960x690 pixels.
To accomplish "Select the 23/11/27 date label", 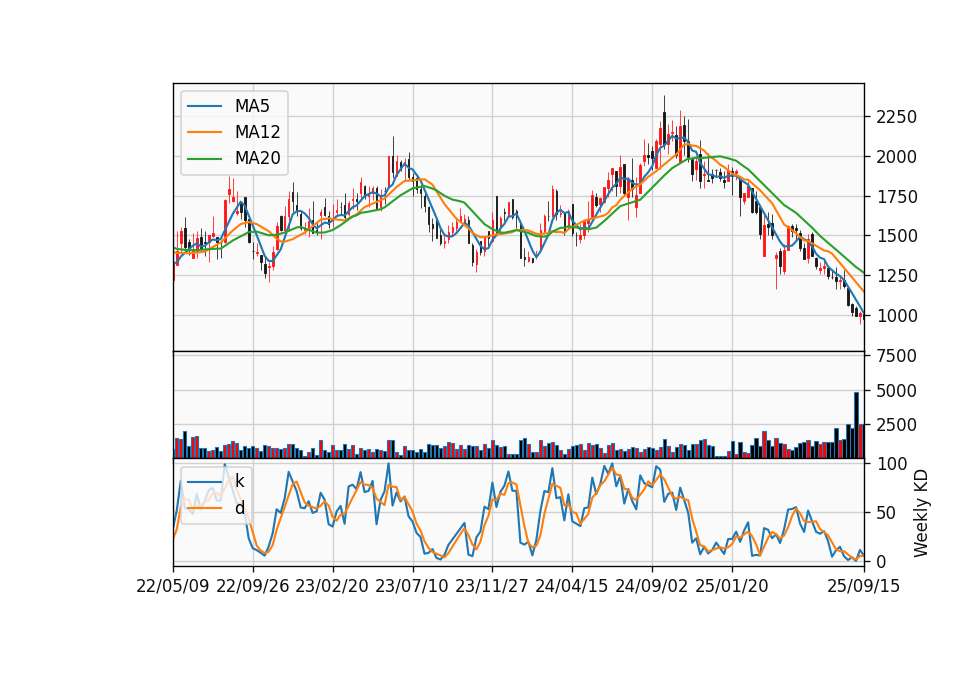I will (492, 586).
